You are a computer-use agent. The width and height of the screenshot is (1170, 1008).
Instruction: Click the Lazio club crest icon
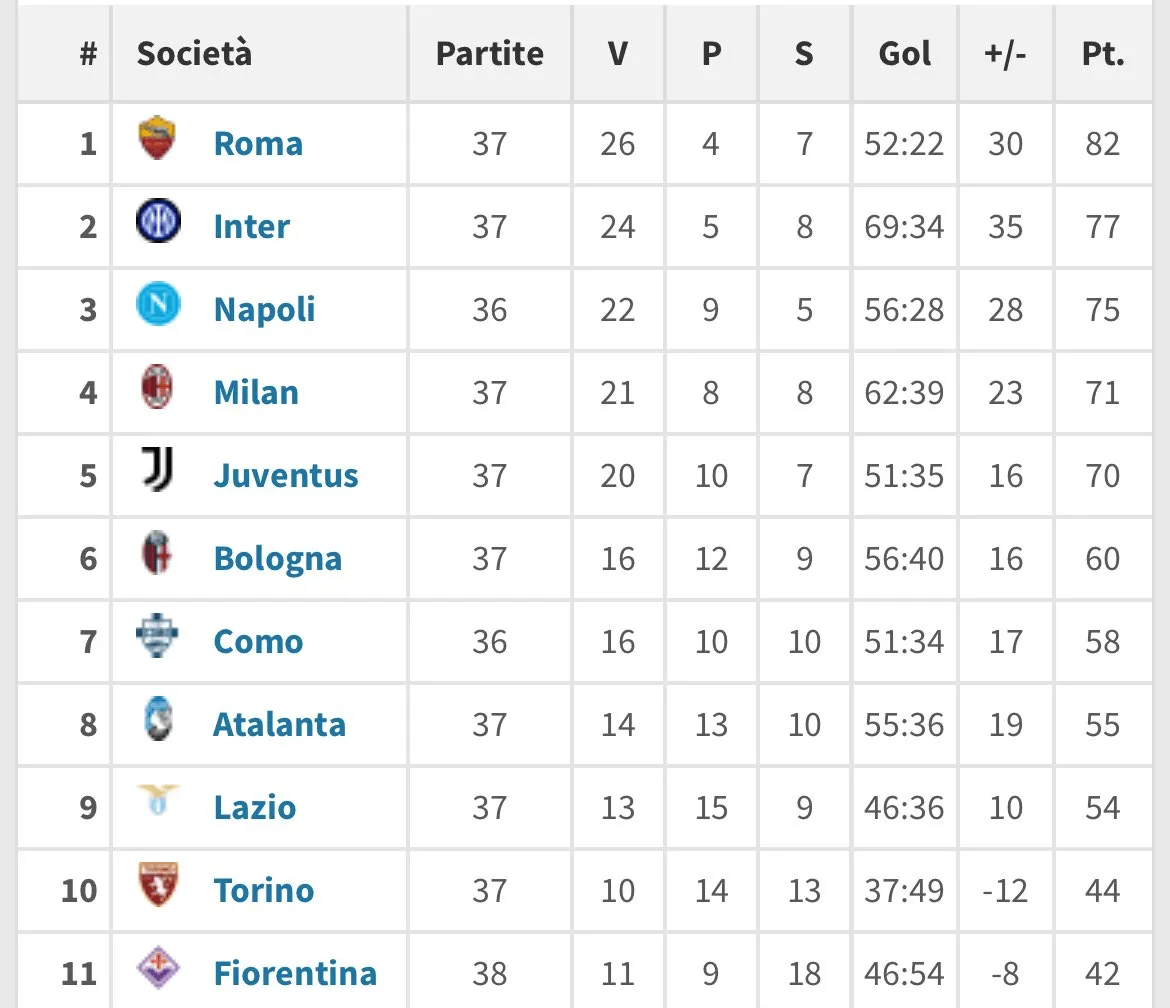tap(158, 803)
